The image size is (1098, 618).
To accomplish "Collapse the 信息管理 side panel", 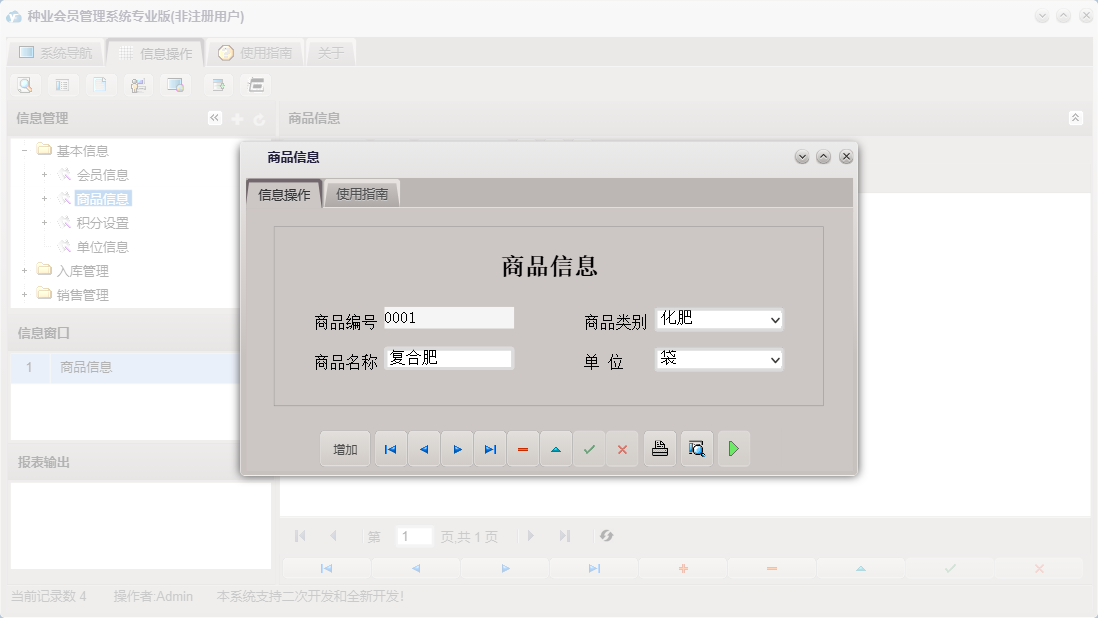I will 214,117.
